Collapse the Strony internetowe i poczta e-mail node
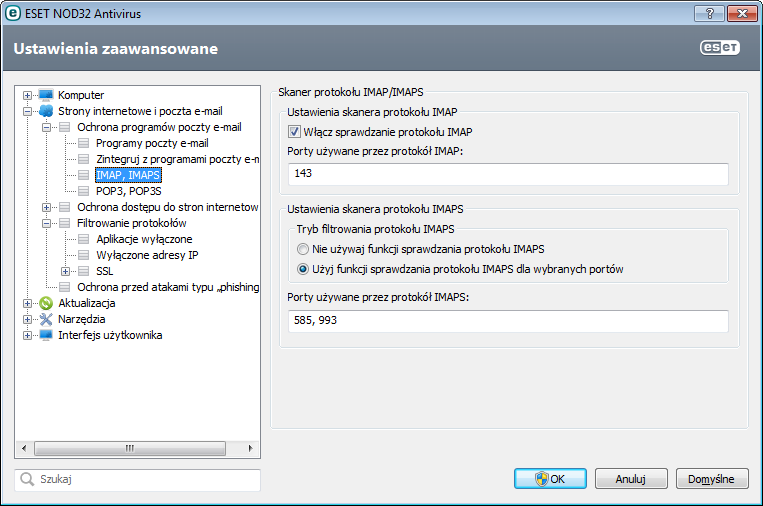Image resolution: width=763 pixels, height=506 pixels. tap(27, 111)
